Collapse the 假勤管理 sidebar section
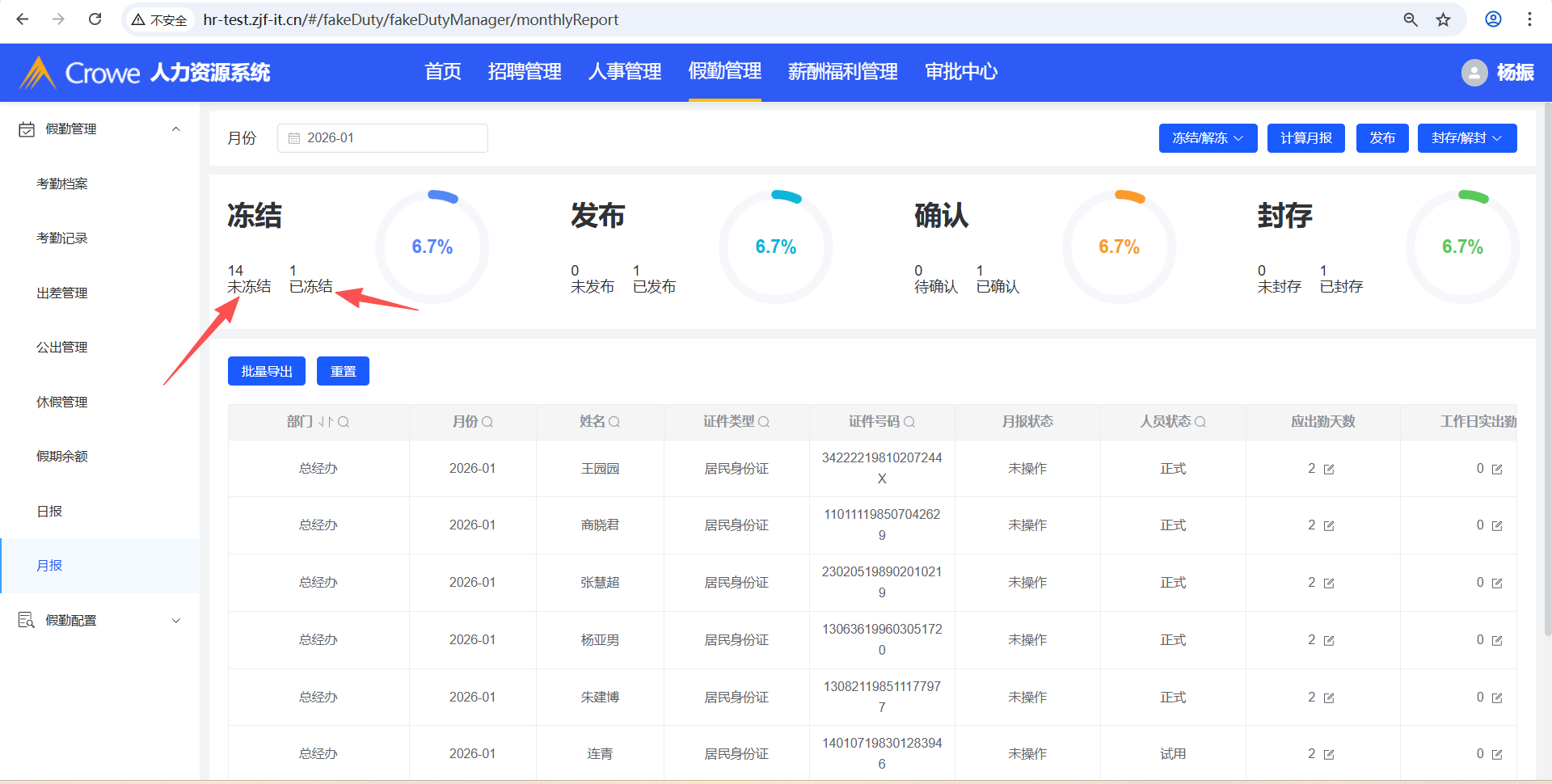The image size is (1552, 784). [x=176, y=129]
